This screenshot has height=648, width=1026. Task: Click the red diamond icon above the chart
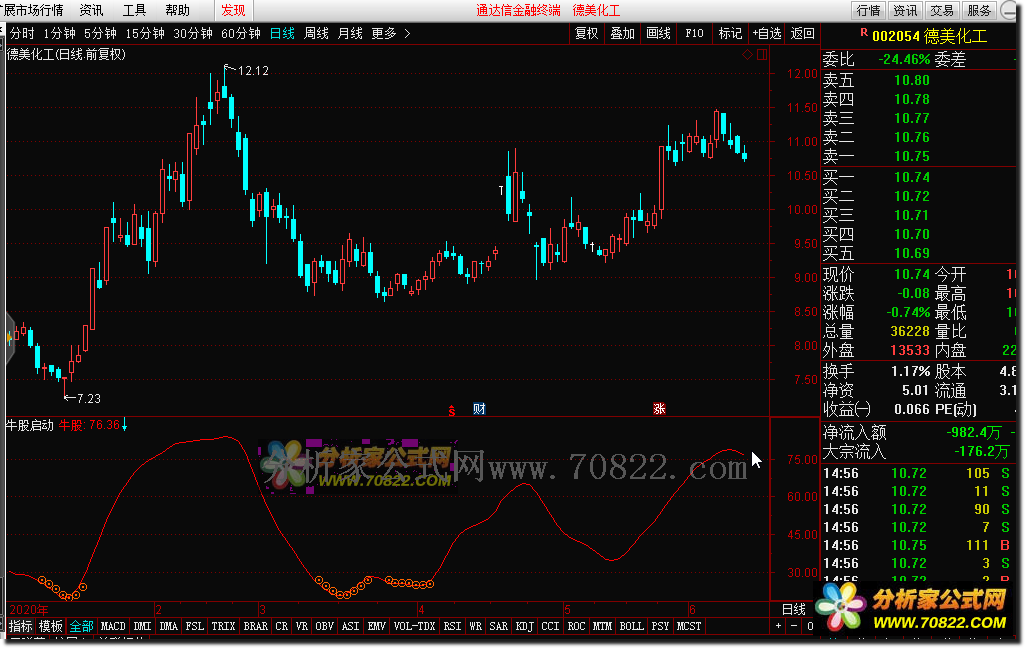(747, 55)
